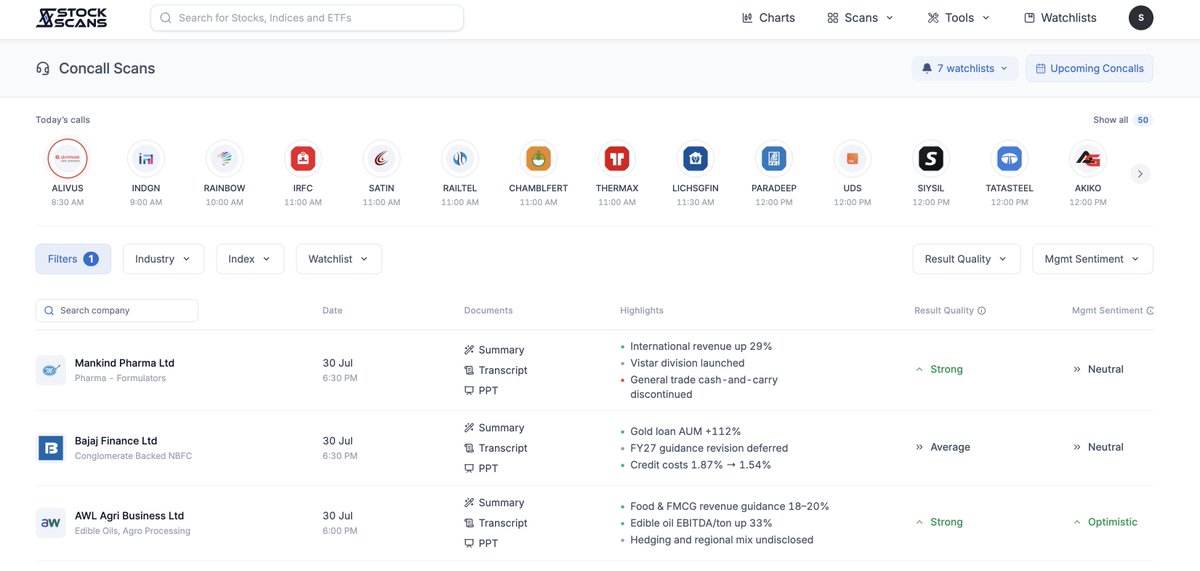
Task: Click Show all 50 calls
Action: coord(1122,120)
